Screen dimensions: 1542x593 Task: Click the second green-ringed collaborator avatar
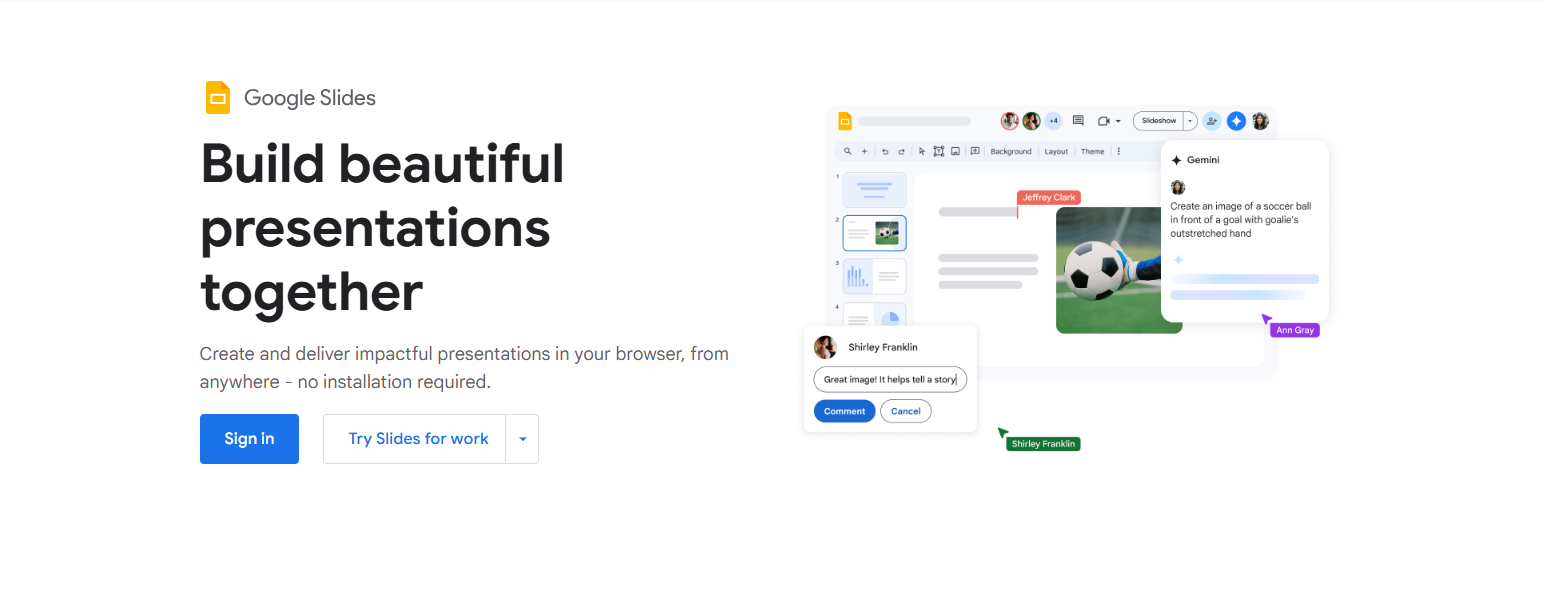point(1031,121)
